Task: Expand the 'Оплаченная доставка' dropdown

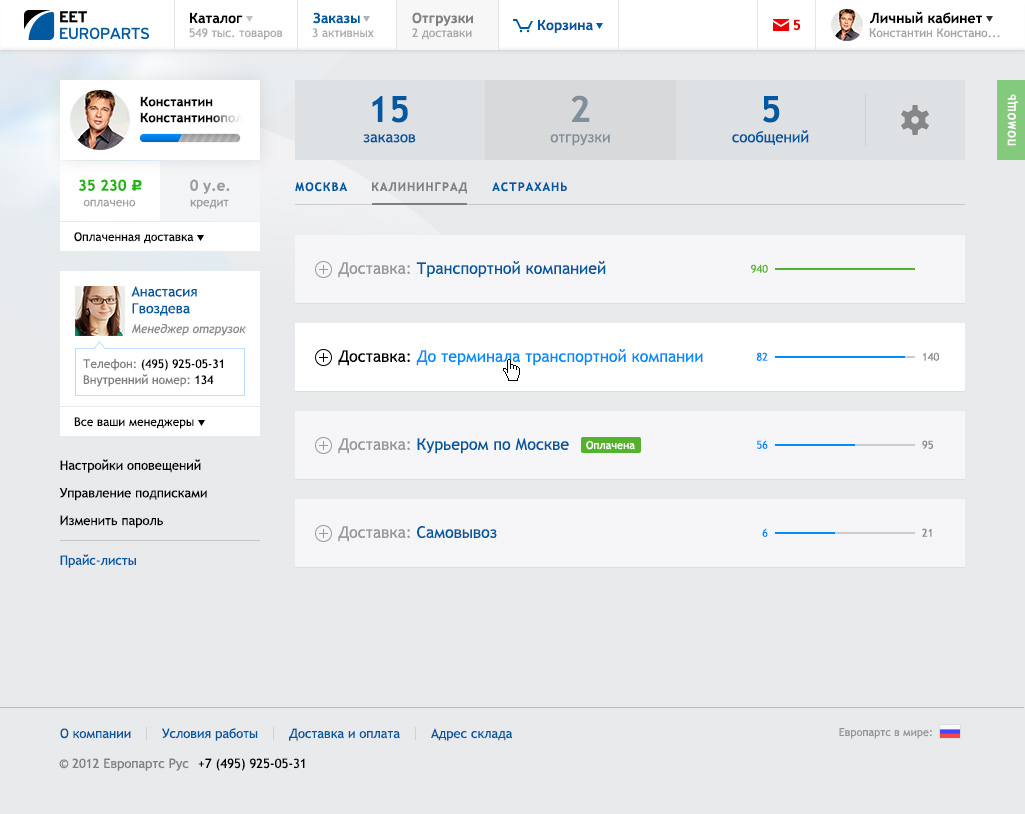Action: [x=139, y=237]
